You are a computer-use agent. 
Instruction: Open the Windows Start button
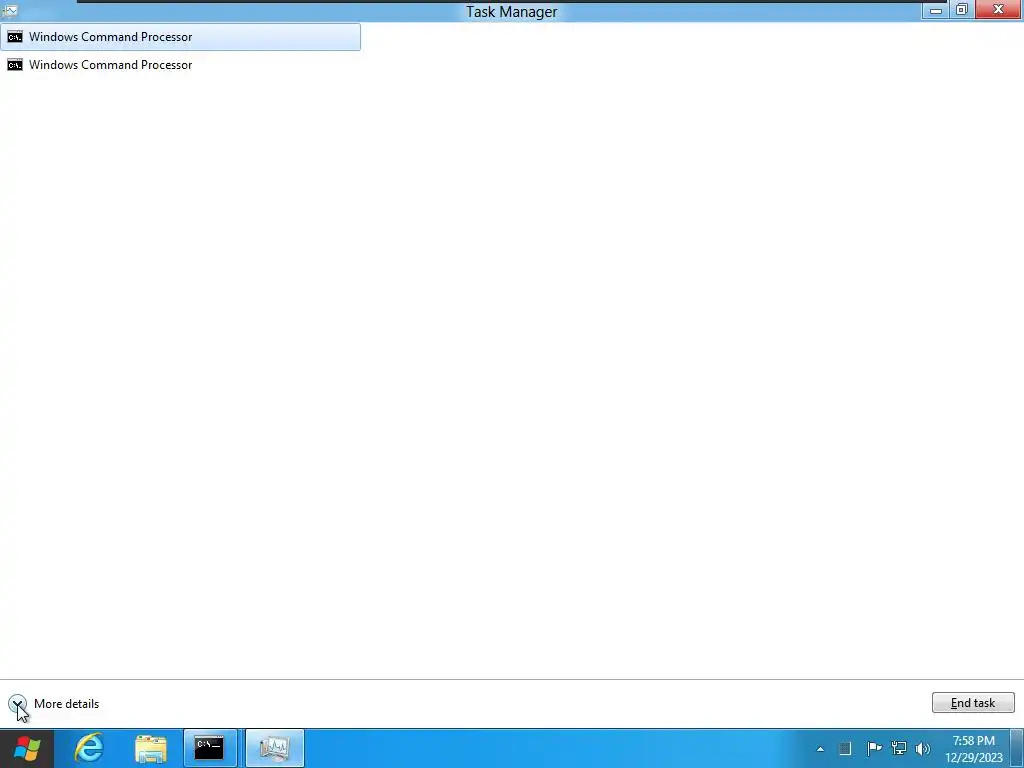click(x=27, y=748)
